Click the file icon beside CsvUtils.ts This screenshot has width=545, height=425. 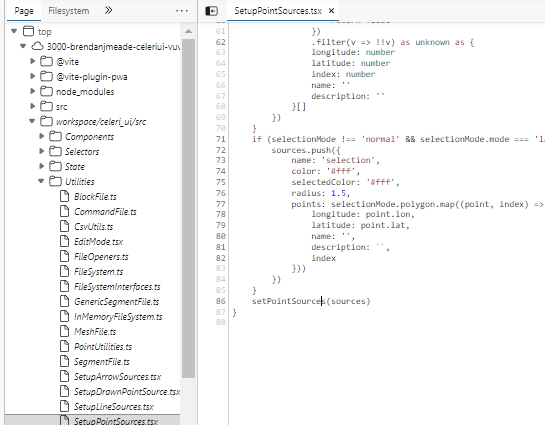tap(64, 226)
